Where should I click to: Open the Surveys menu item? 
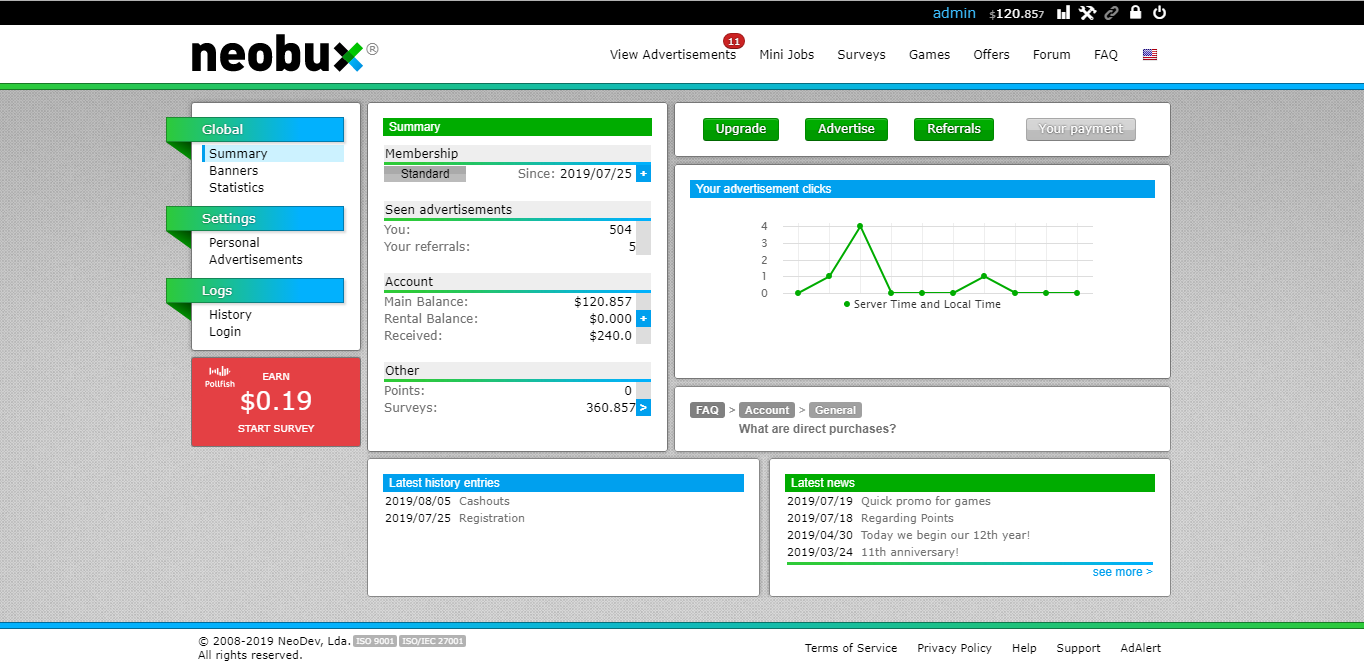[861, 55]
